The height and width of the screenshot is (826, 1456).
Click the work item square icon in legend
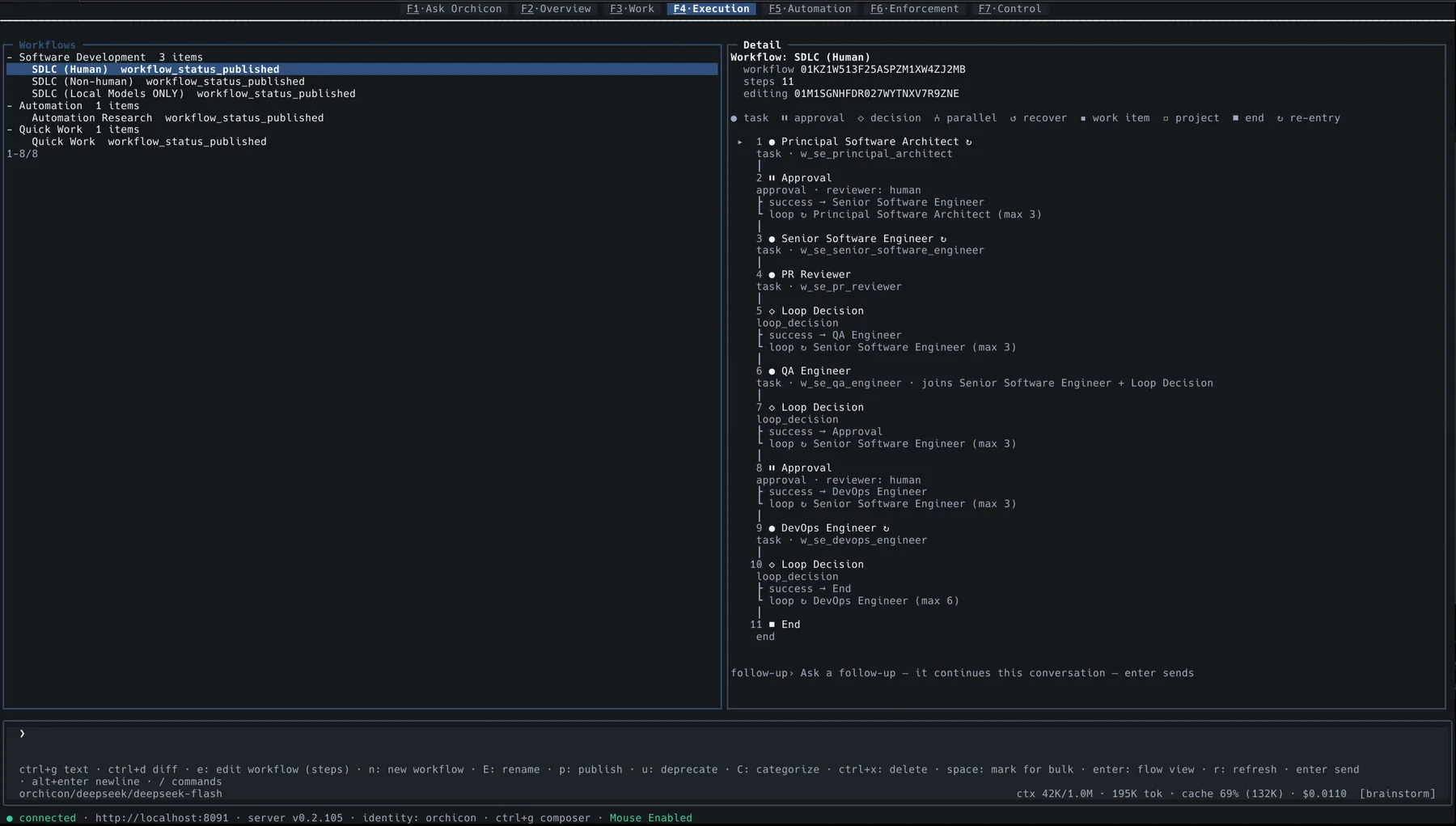point(1082,118)
